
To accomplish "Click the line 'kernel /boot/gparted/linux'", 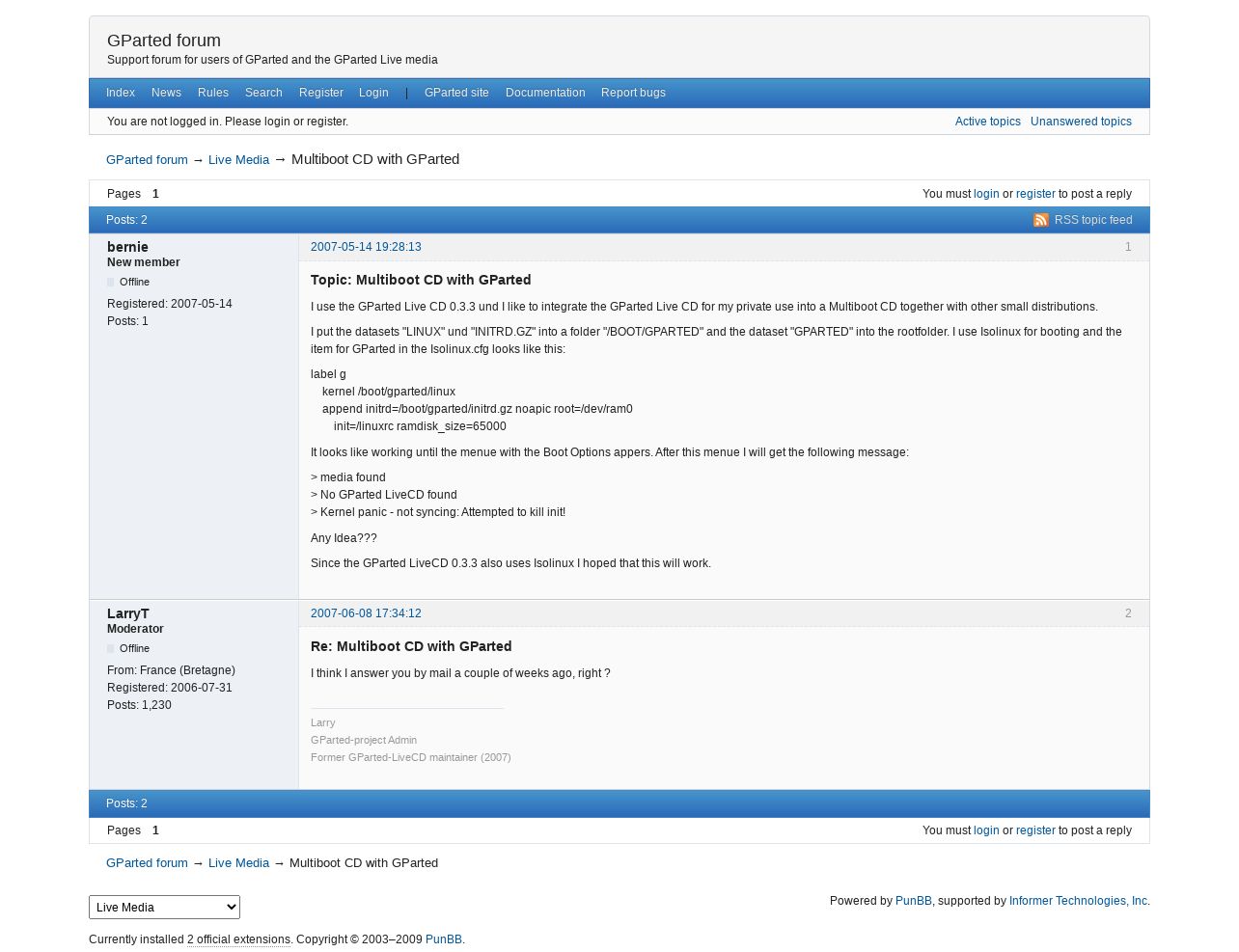I will [x=389, y=392].
